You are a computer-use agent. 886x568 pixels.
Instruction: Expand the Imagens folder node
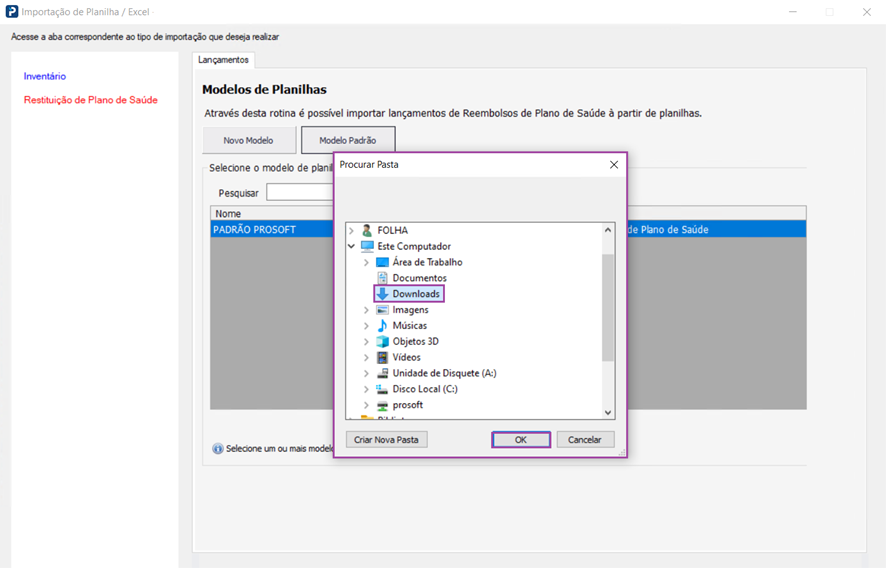(366, 310)
